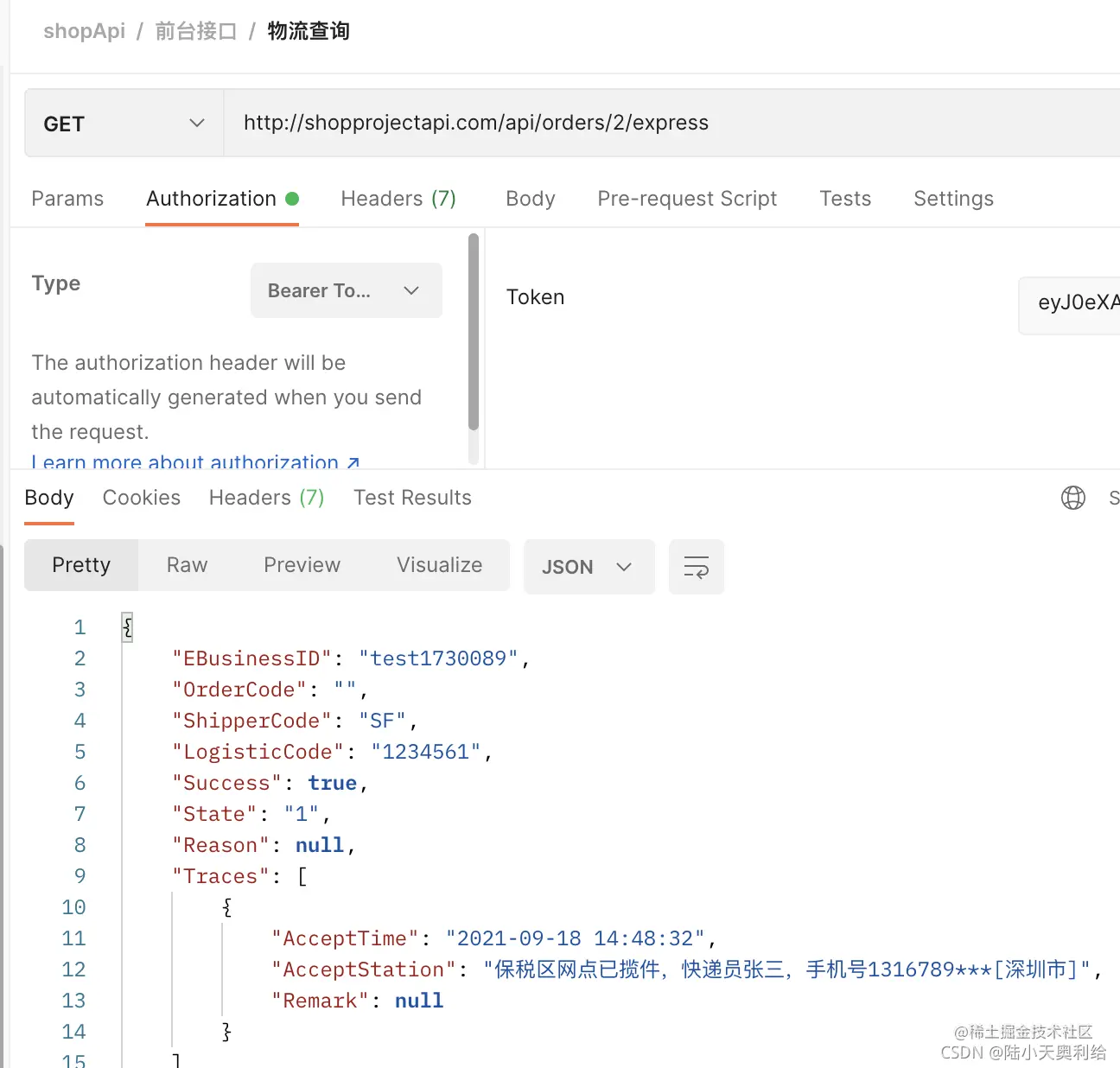The height and width of the screenshot is (1068, 1120).
Task: Select the Authorization request tab
Action: (222, 199)
